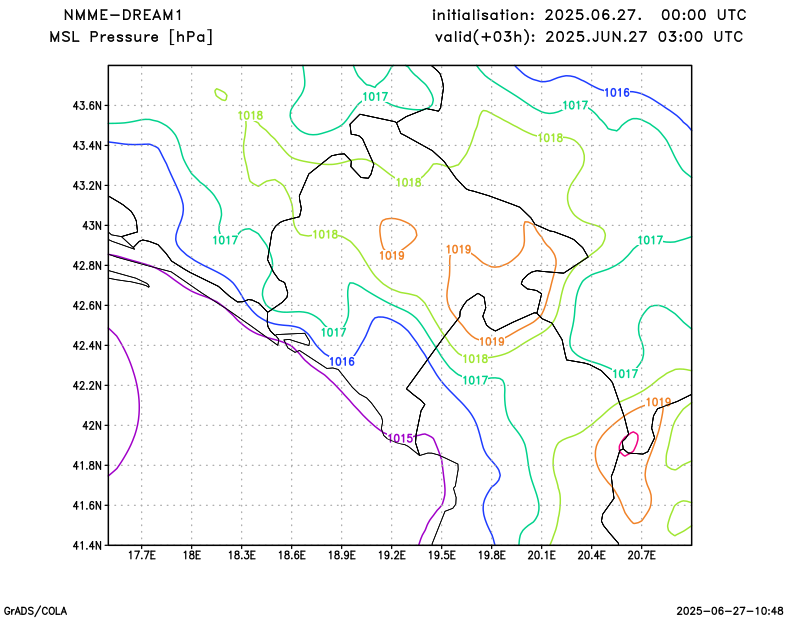The width and height of the screenshot is (800, 618).
Task: Click the purple 1015 contour label
Action: [400, 438]
